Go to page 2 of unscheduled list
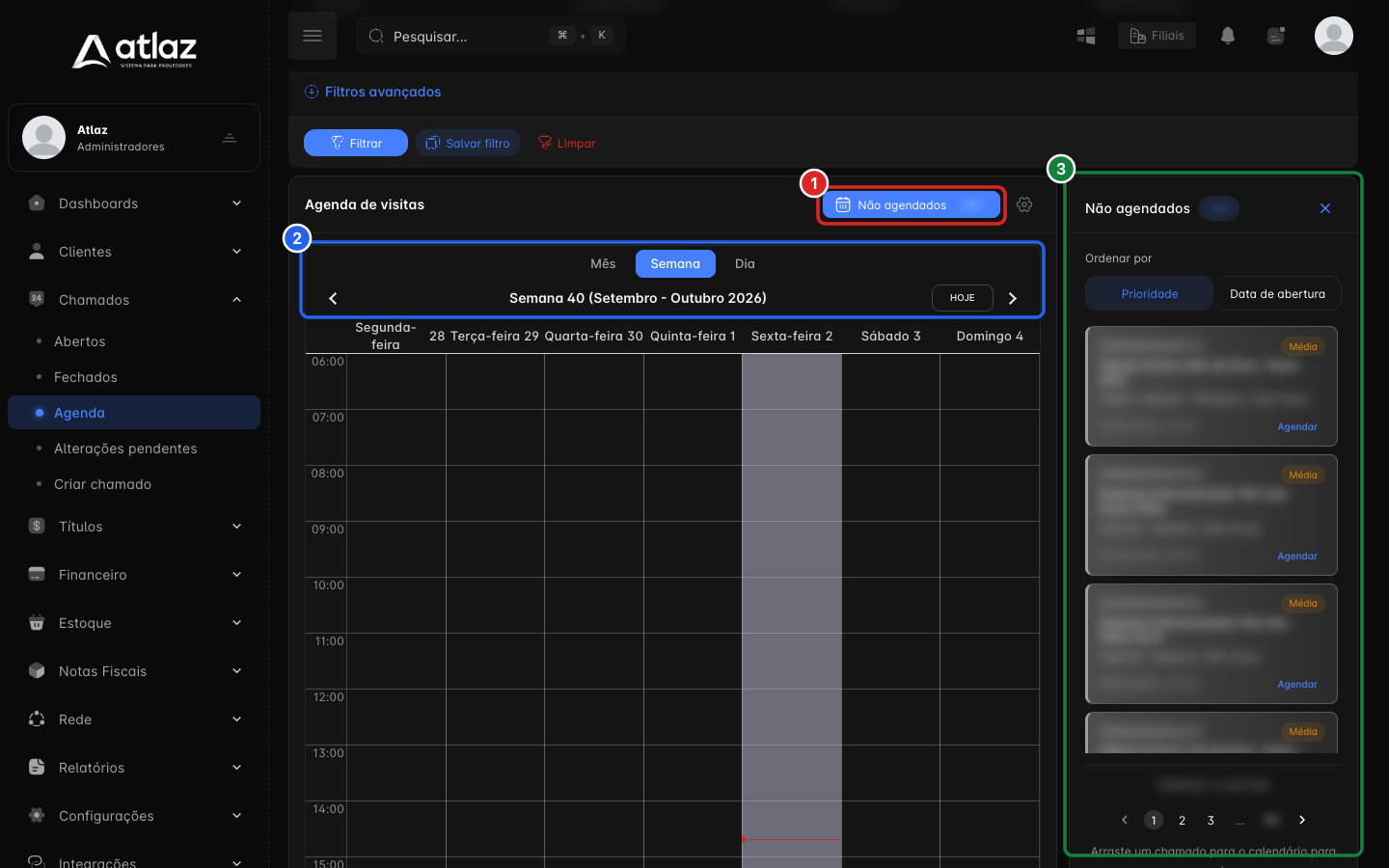Screen dimensions: 1389x868 coord(1182,820)
